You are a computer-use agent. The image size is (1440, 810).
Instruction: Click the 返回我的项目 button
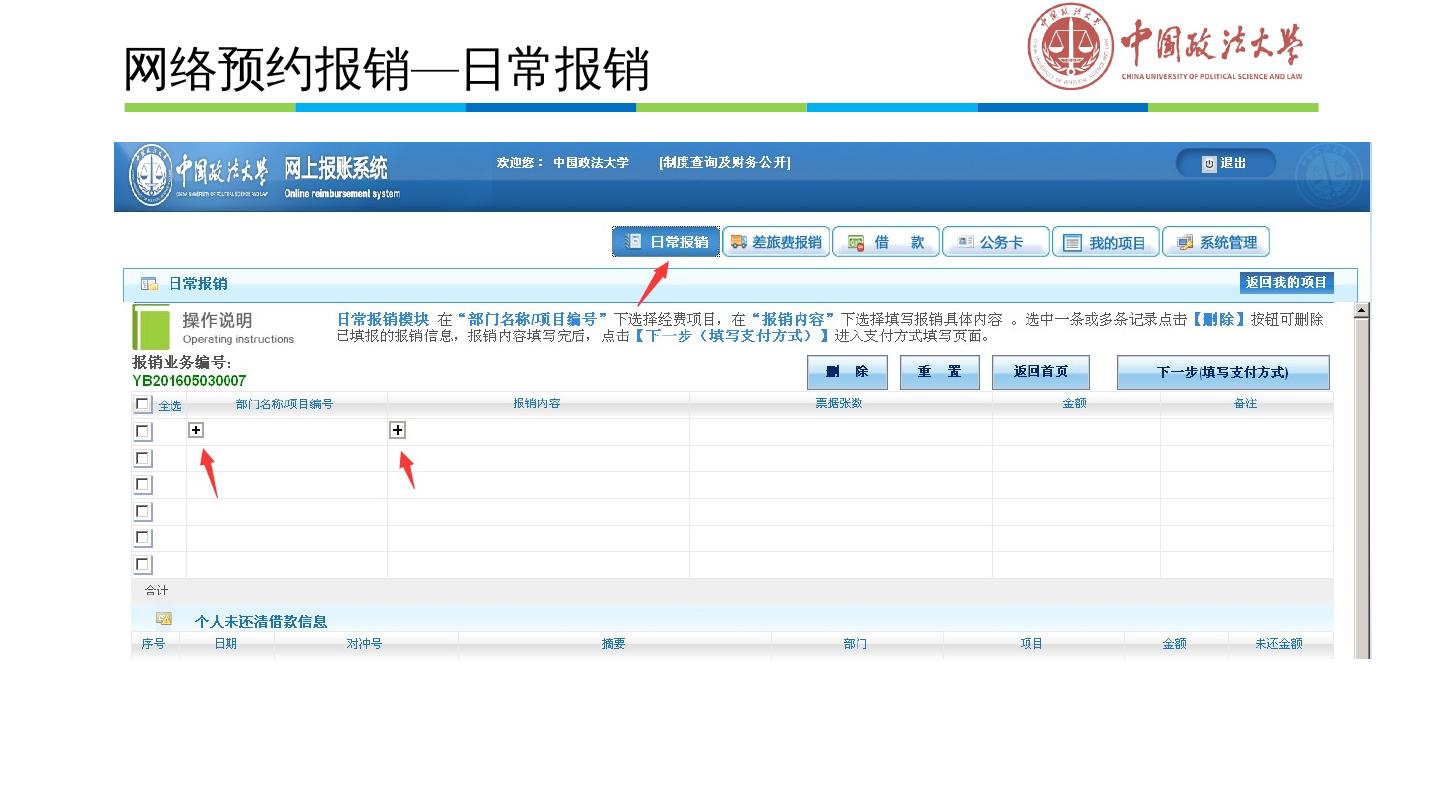pos(1286,283)
